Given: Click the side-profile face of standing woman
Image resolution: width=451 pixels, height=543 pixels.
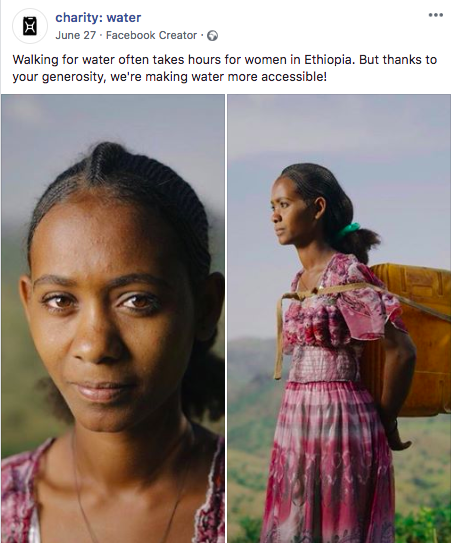Looking at the screenshot, I should [x=289, y=213].
